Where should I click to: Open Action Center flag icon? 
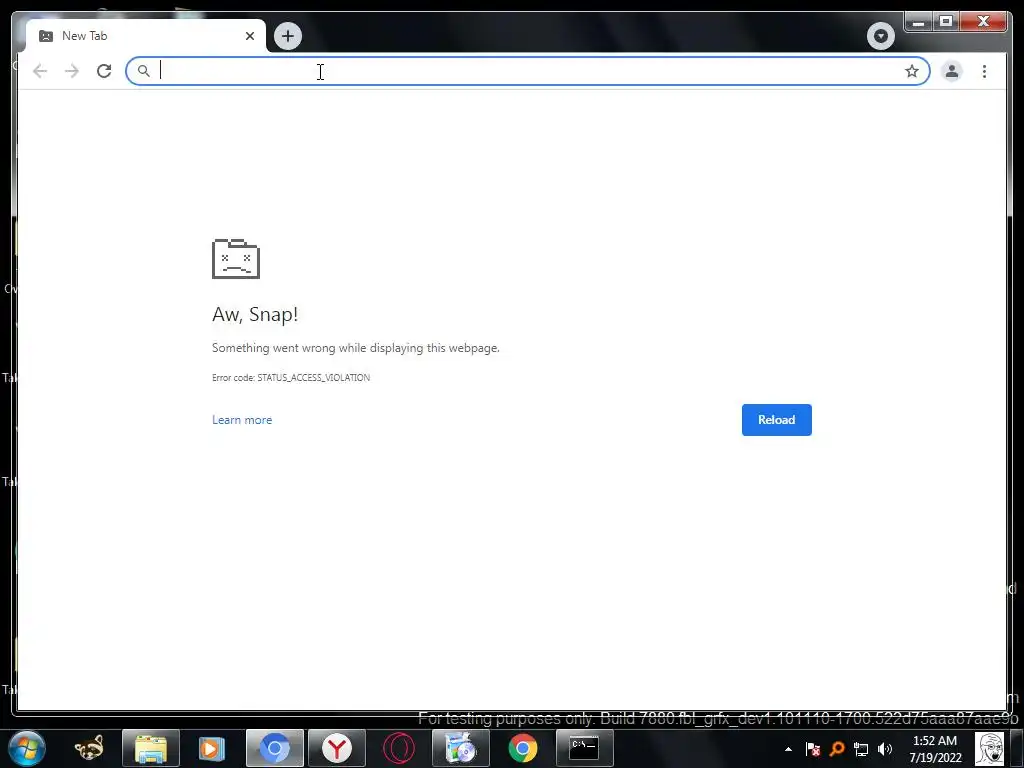coord(812,749)
